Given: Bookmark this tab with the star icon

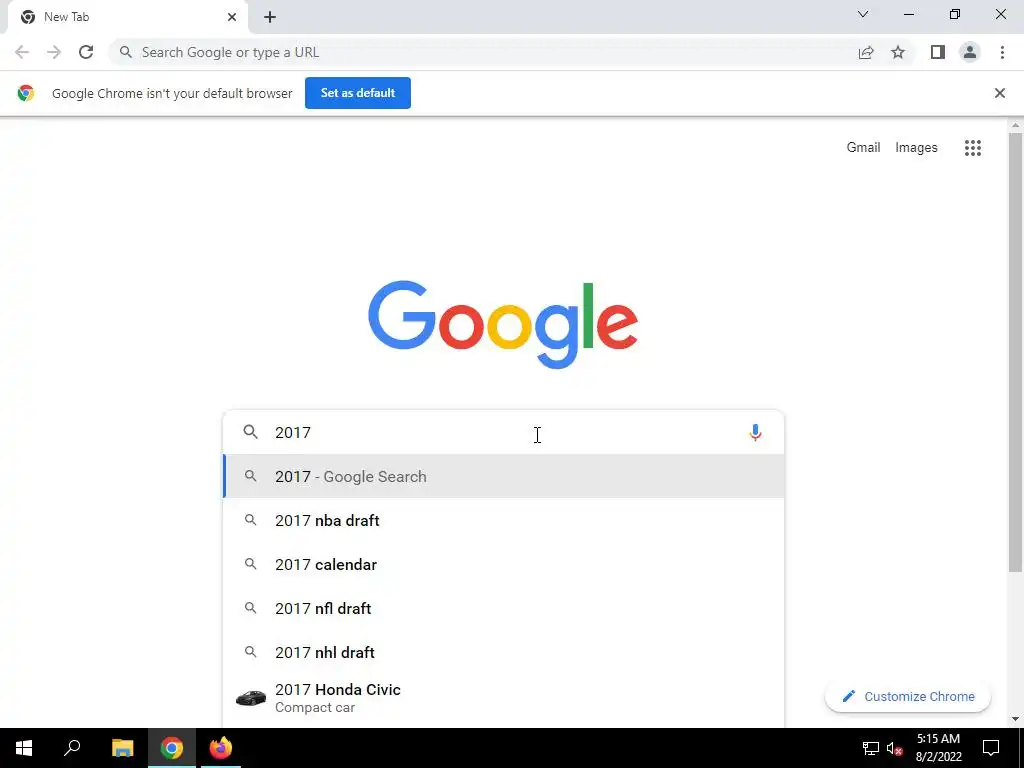Looking at the screenshot, I should tap(898, 52).
